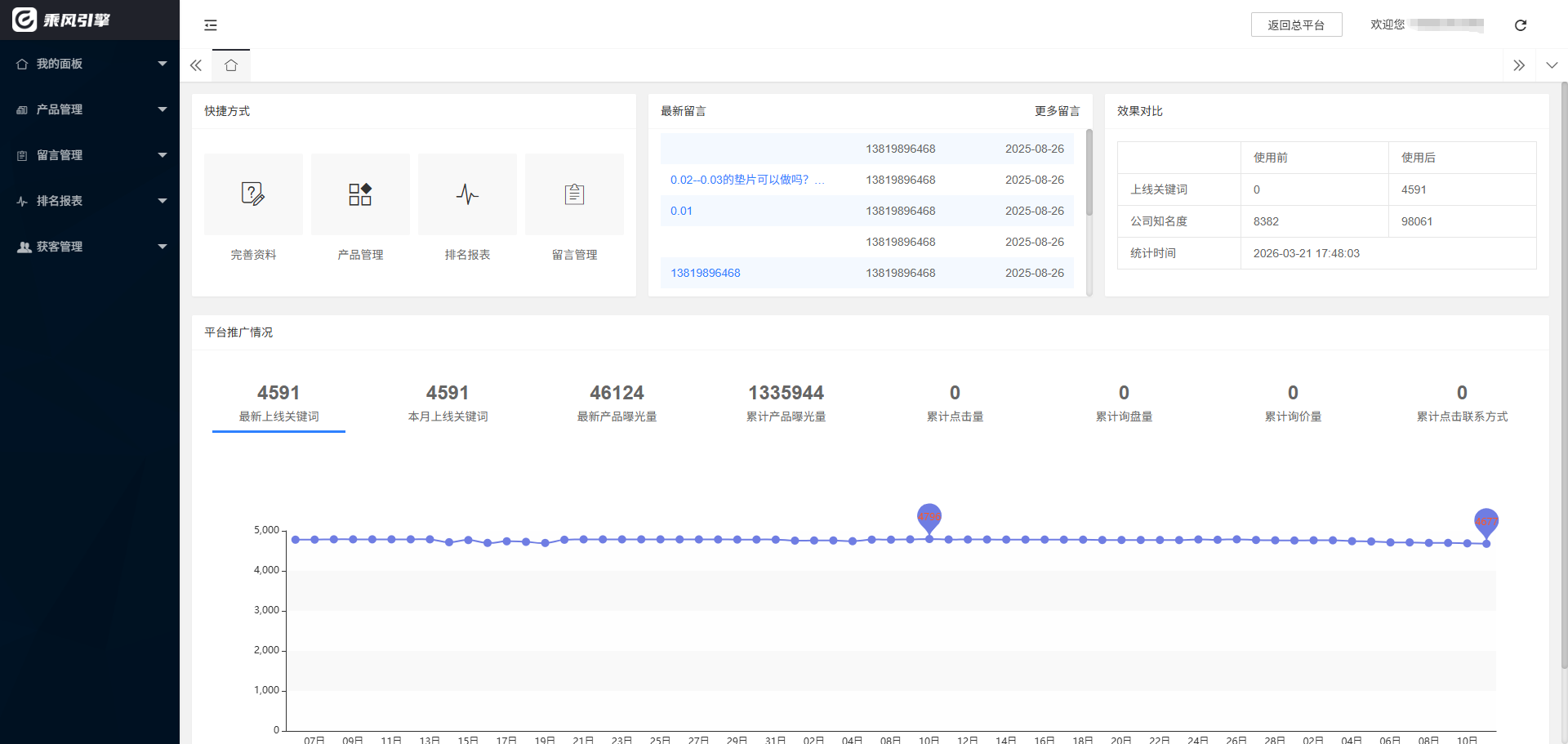Click the 完善资料 shortcut icon
The height and width of the screenshot is (744, 1568).
253,194
